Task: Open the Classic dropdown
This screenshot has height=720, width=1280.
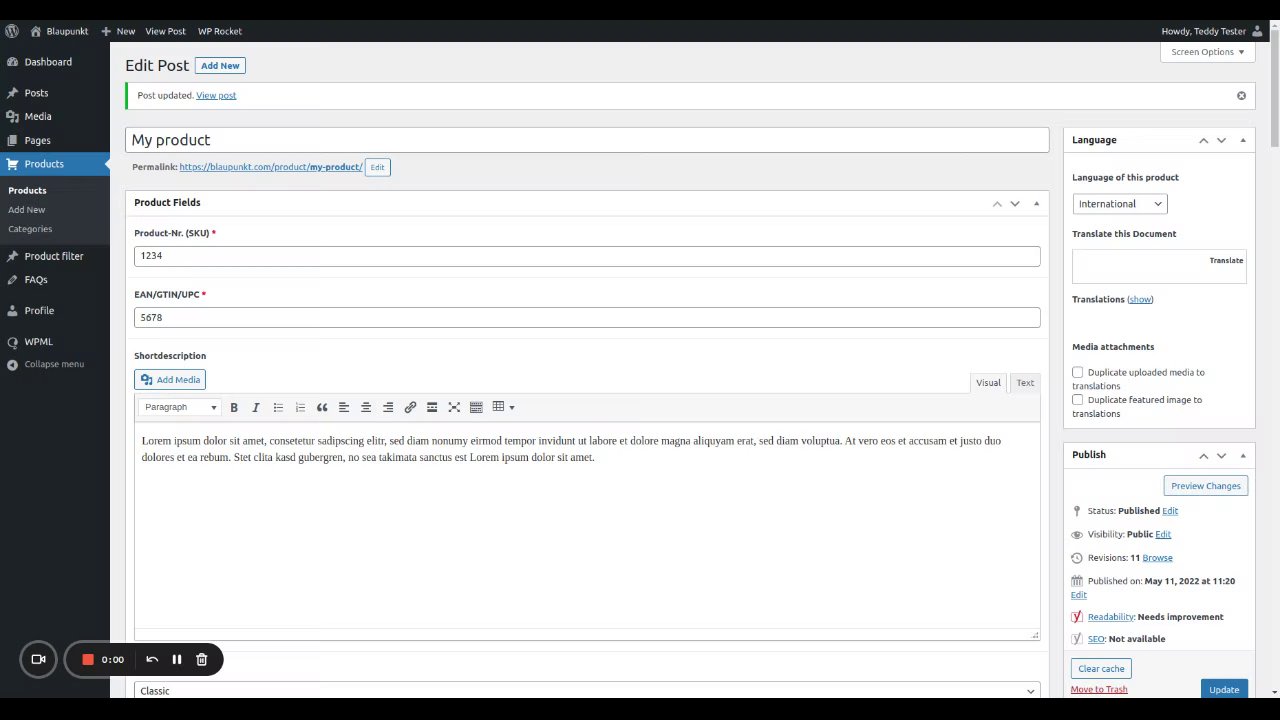Action: tap(588, 690)
